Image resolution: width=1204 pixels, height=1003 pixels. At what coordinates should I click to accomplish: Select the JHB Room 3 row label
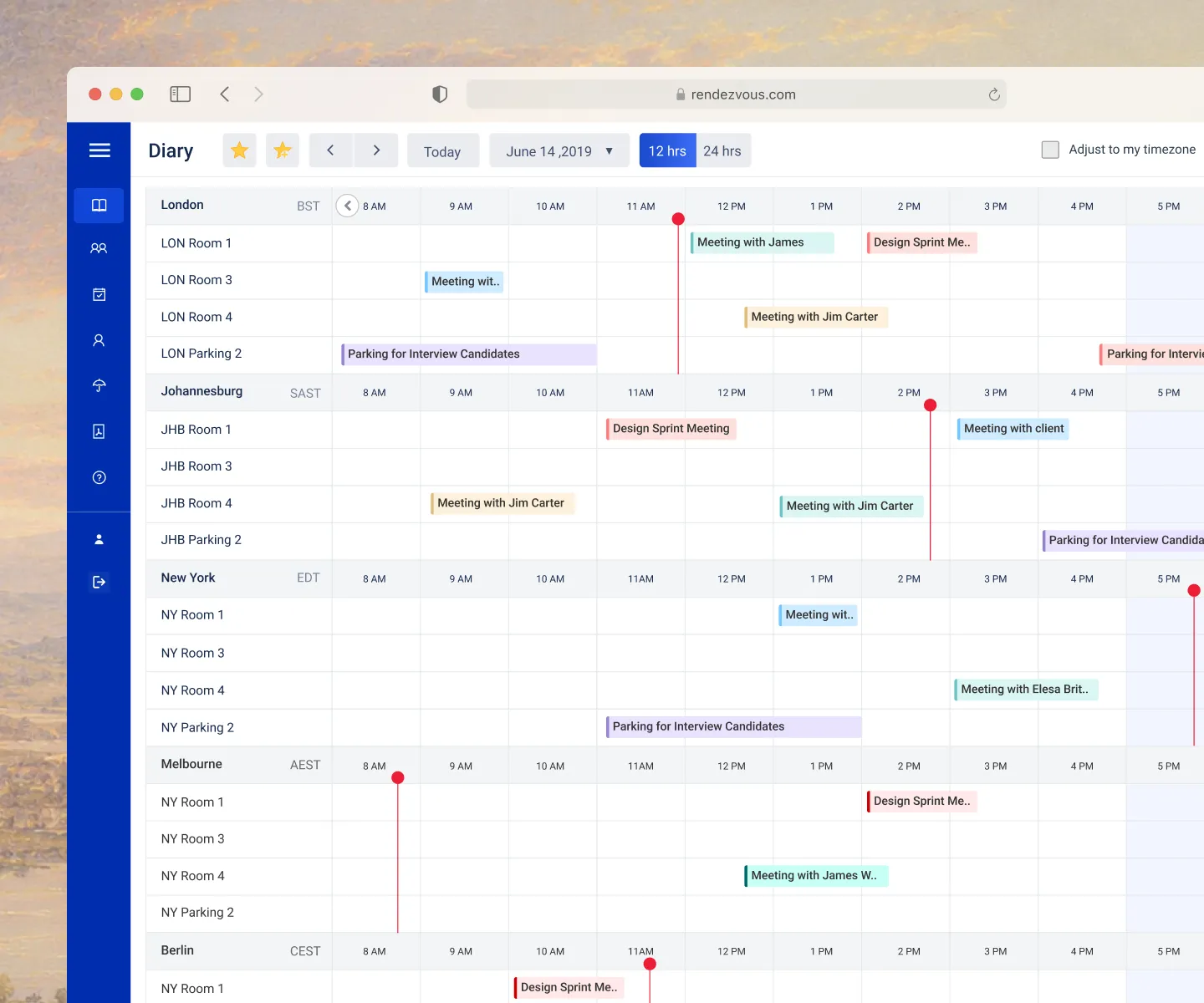pyautogui.click(x=196, y=466)
